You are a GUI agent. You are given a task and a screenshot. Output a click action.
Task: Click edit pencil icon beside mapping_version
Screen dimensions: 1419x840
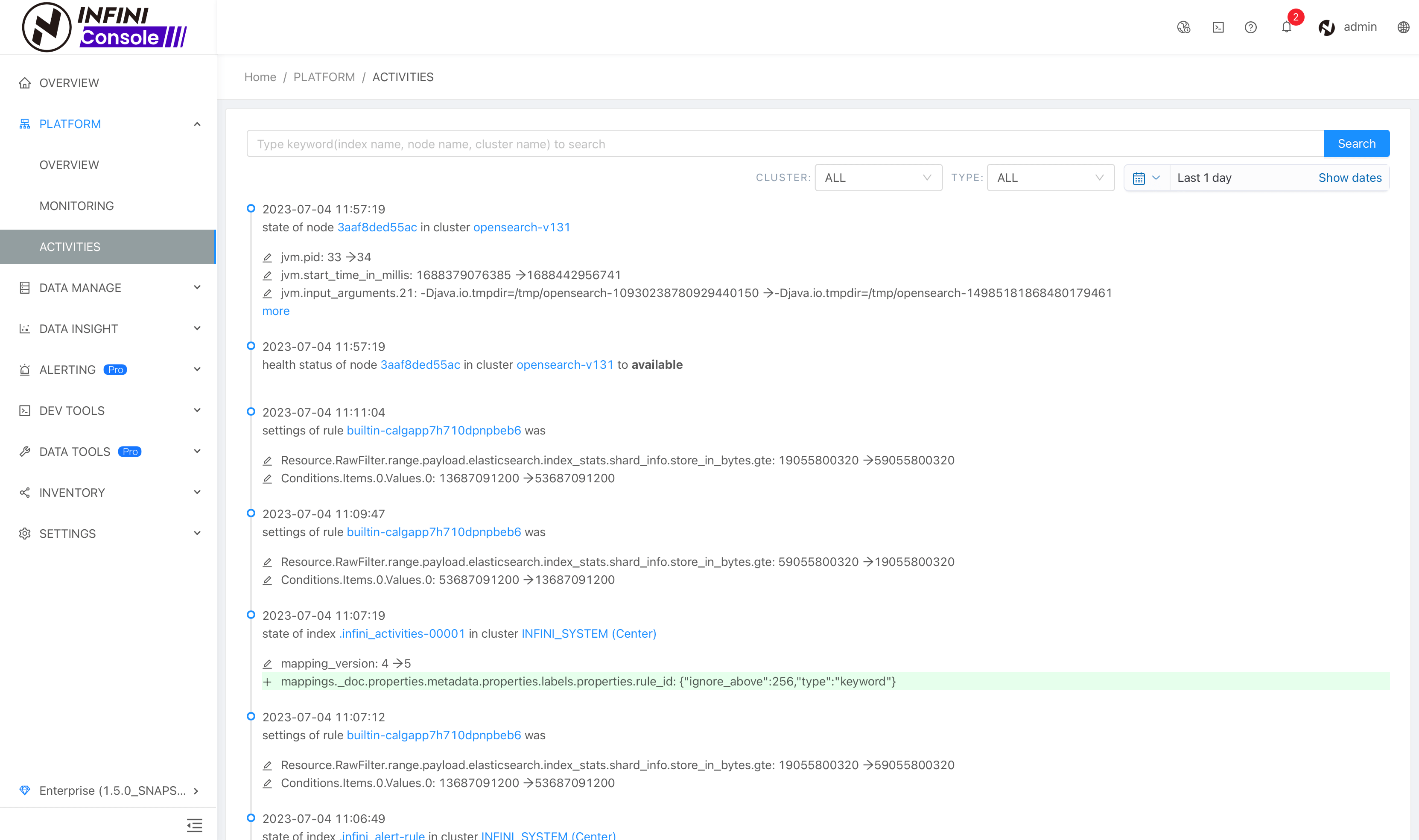[x=267, y=664]
